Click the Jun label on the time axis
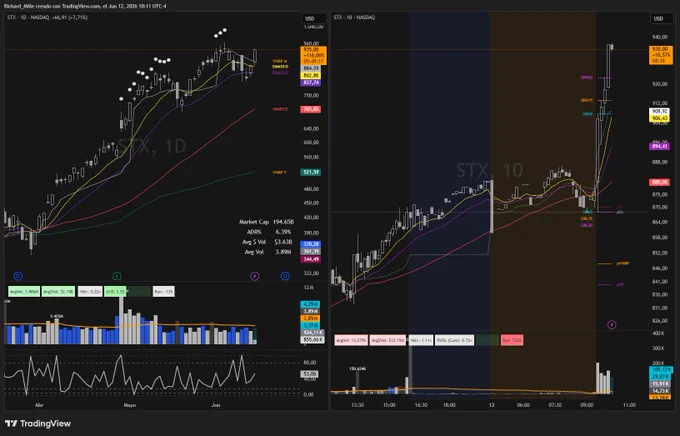Viewport: 680px width, 436px height. [216, 405]
